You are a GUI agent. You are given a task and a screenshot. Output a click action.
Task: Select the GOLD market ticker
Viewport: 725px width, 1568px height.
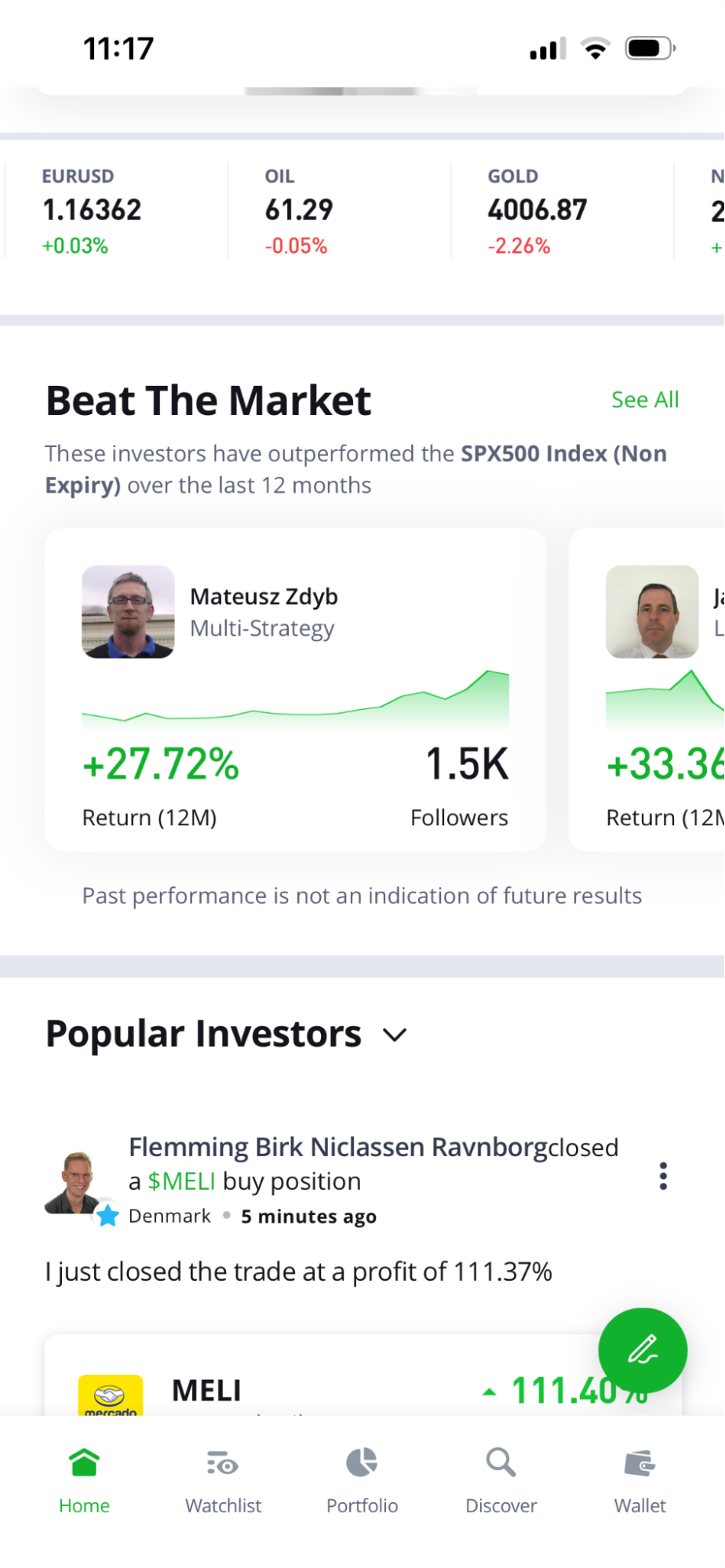(x=536, y=209)
